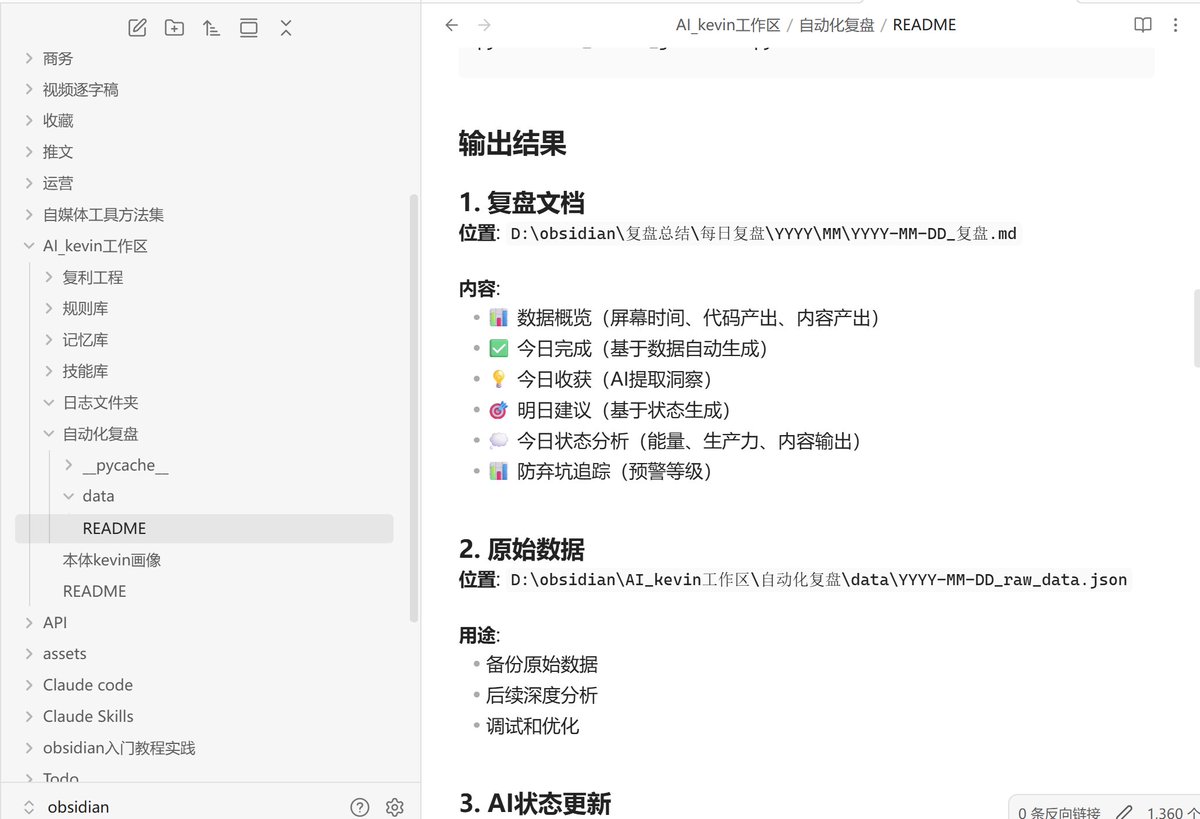The width and height of the screenshot is (1200, 819).
Task: Click the 今日收获 bullet line
Action: click(600, 379)
